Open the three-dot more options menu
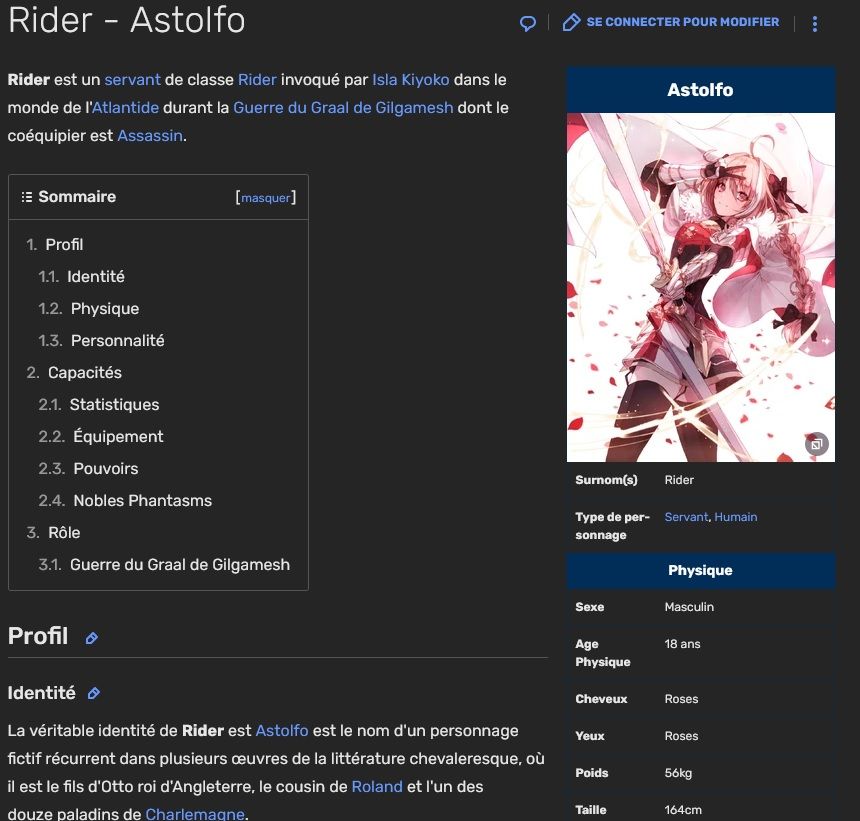The image size is (860, 821). (x=815, y=23)
